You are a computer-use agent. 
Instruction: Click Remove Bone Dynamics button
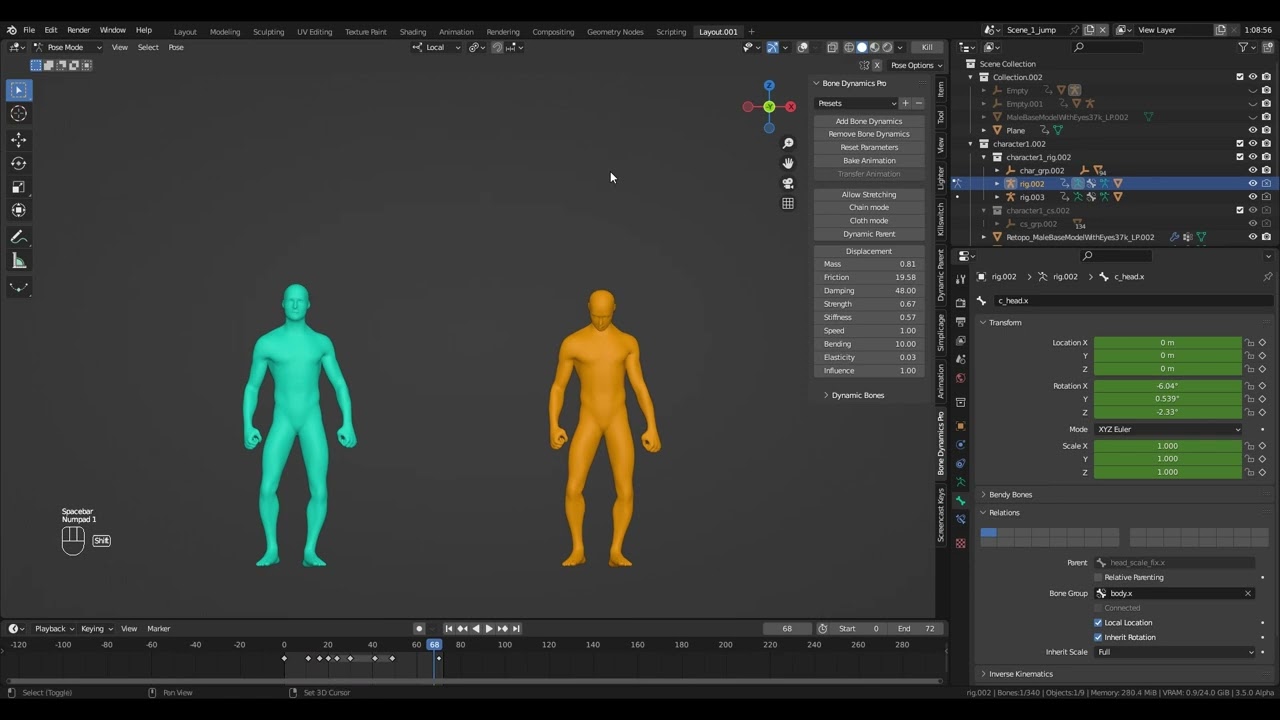pyautogui.click(x=869, y=134)
